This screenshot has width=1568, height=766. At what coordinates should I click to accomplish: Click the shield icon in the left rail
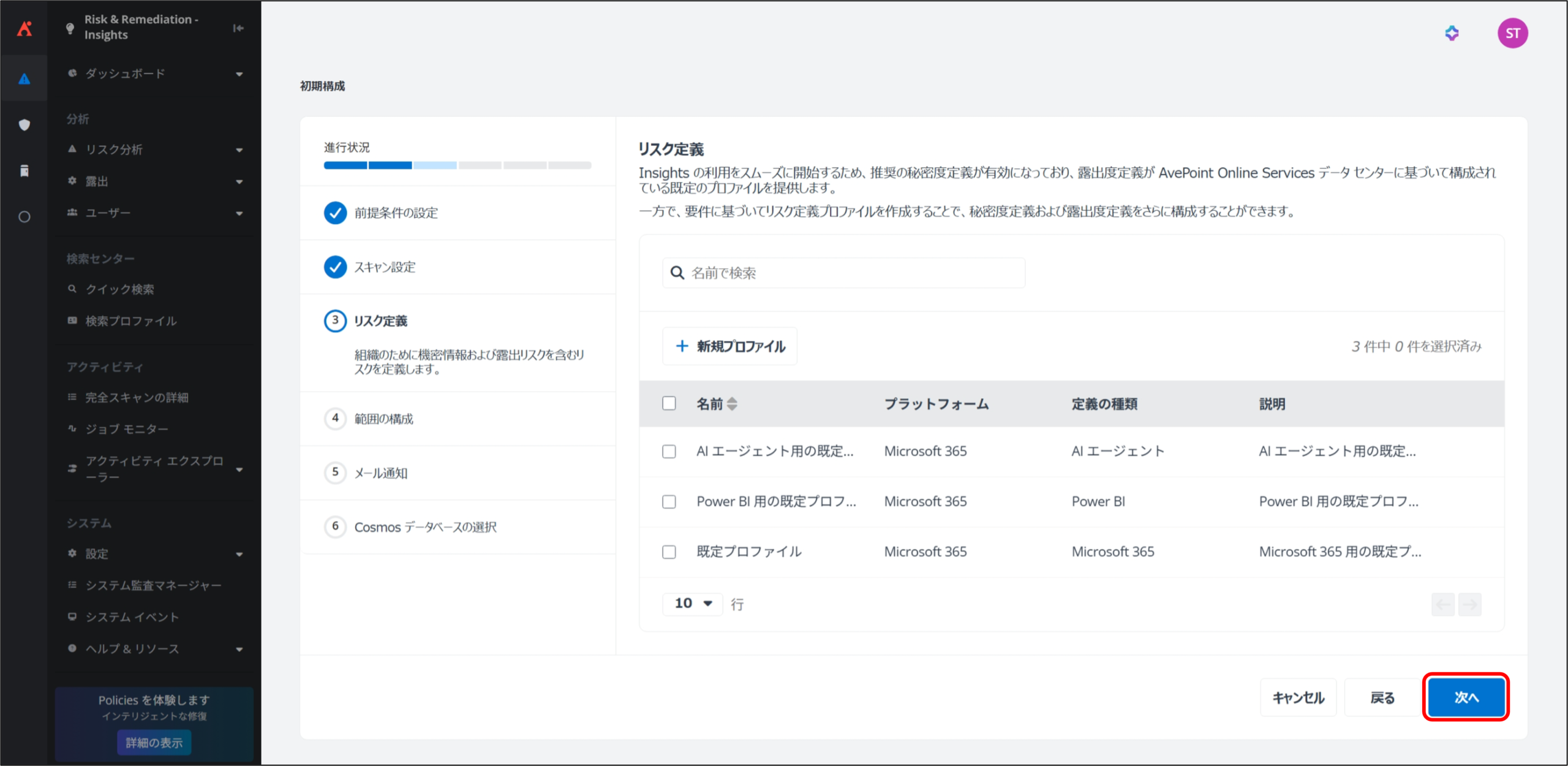point(24,125)
